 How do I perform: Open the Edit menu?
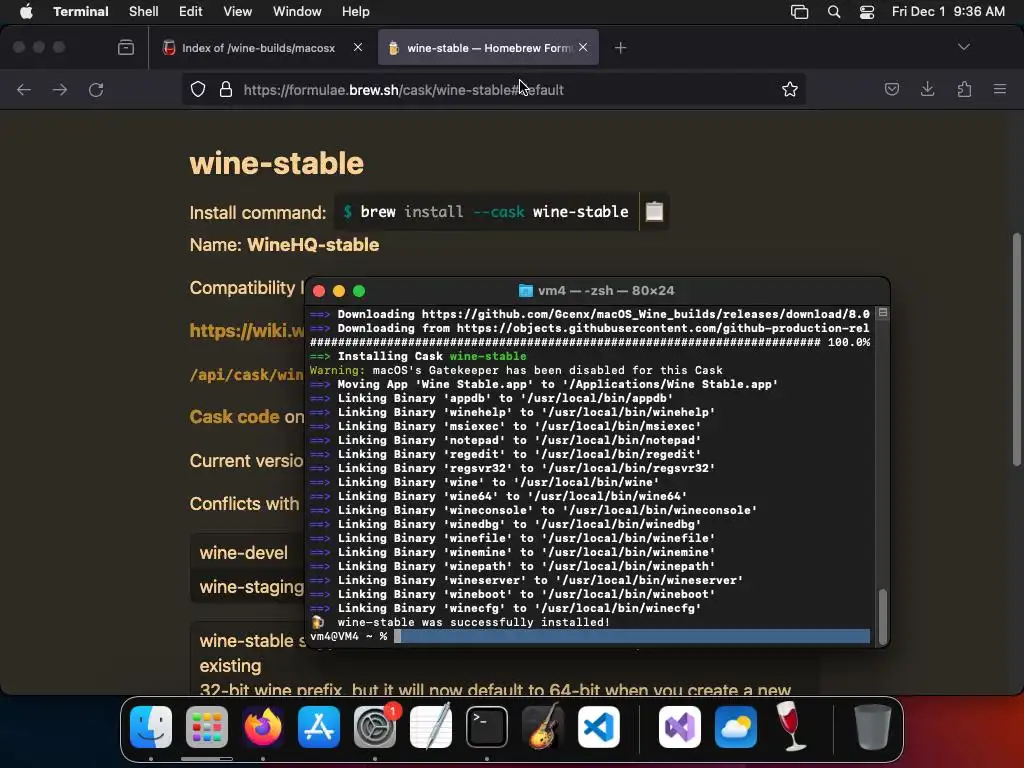pos(191,12)
